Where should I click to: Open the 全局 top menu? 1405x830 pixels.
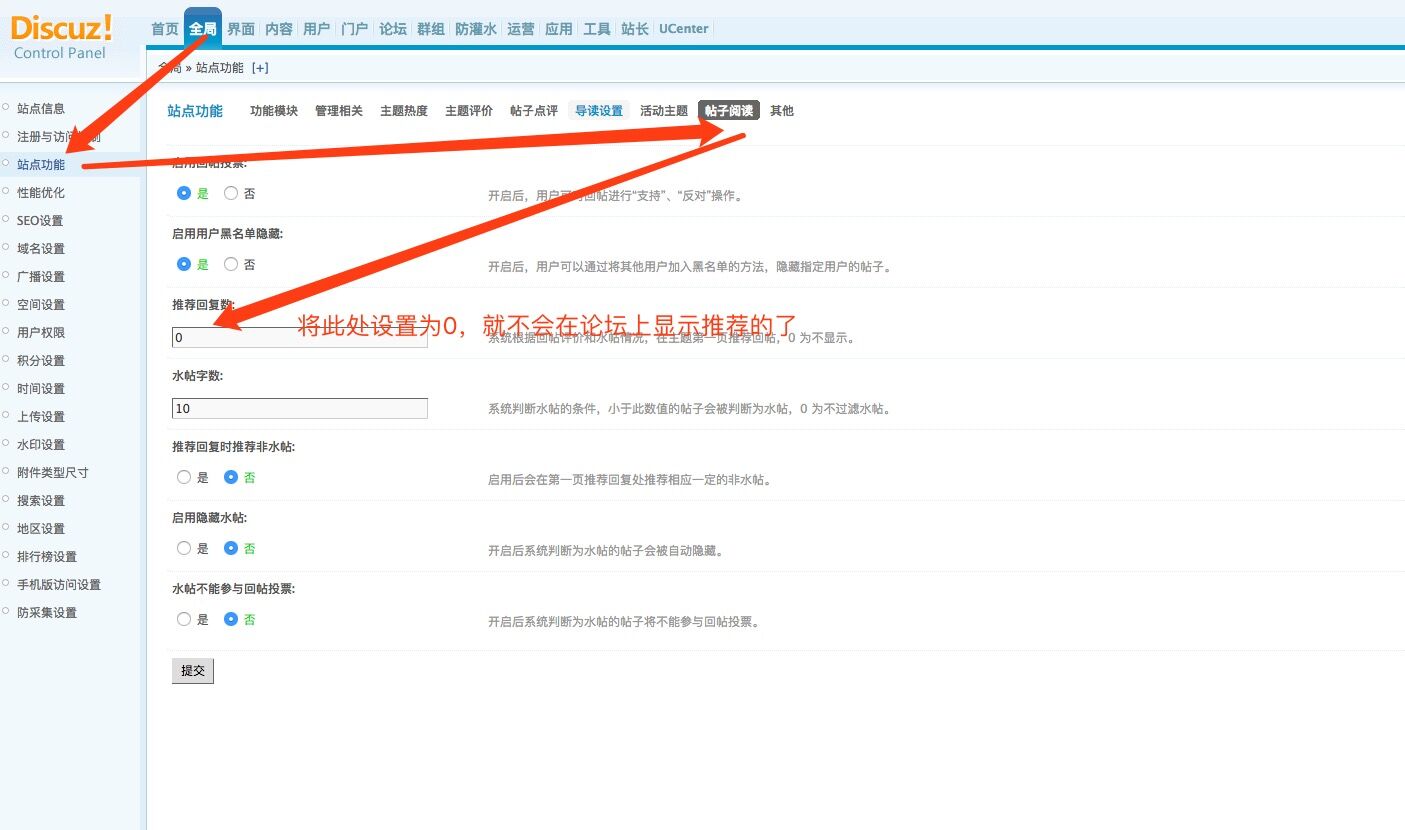click(203, 29)
